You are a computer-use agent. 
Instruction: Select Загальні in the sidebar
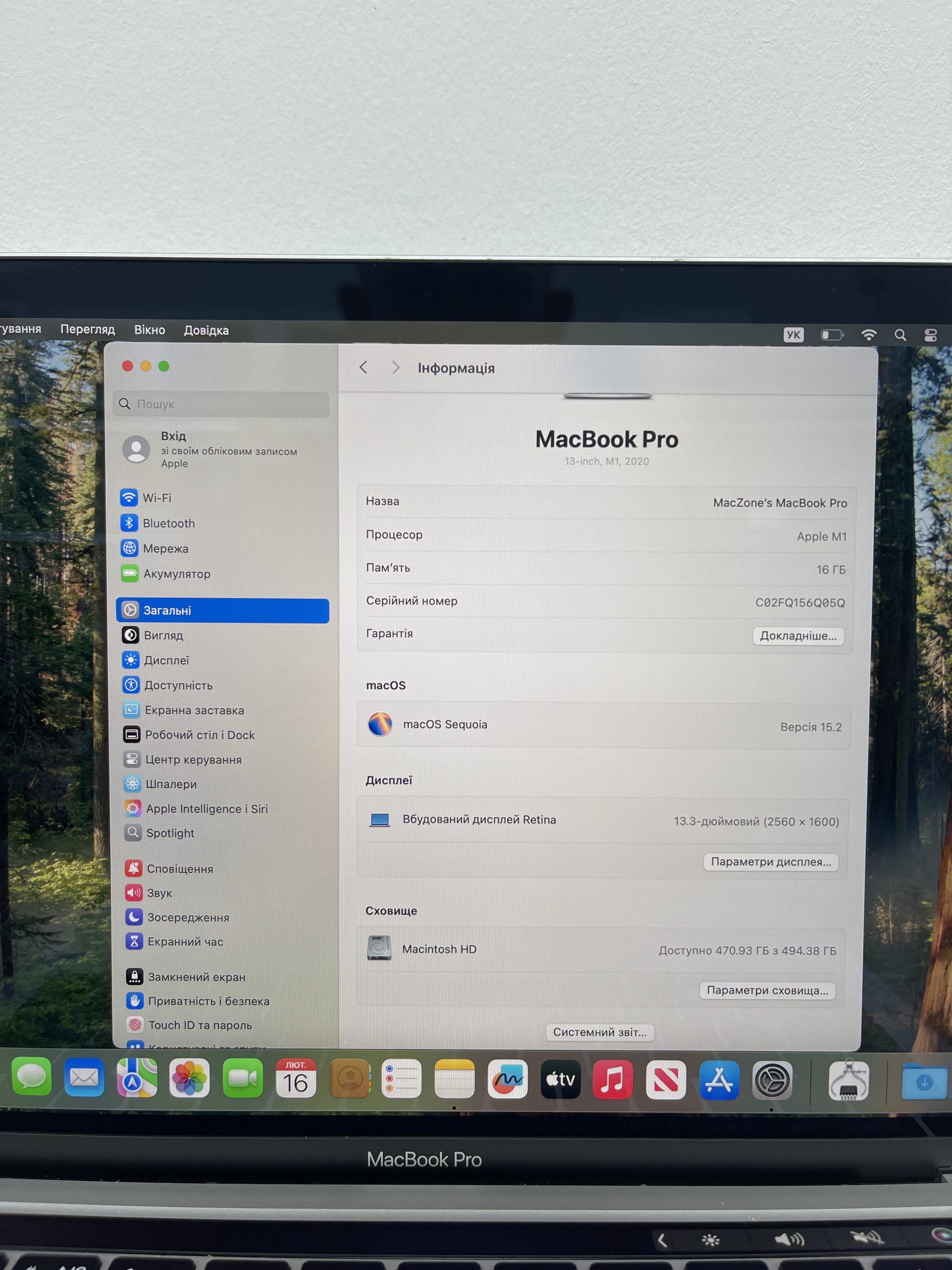point(223,610)
